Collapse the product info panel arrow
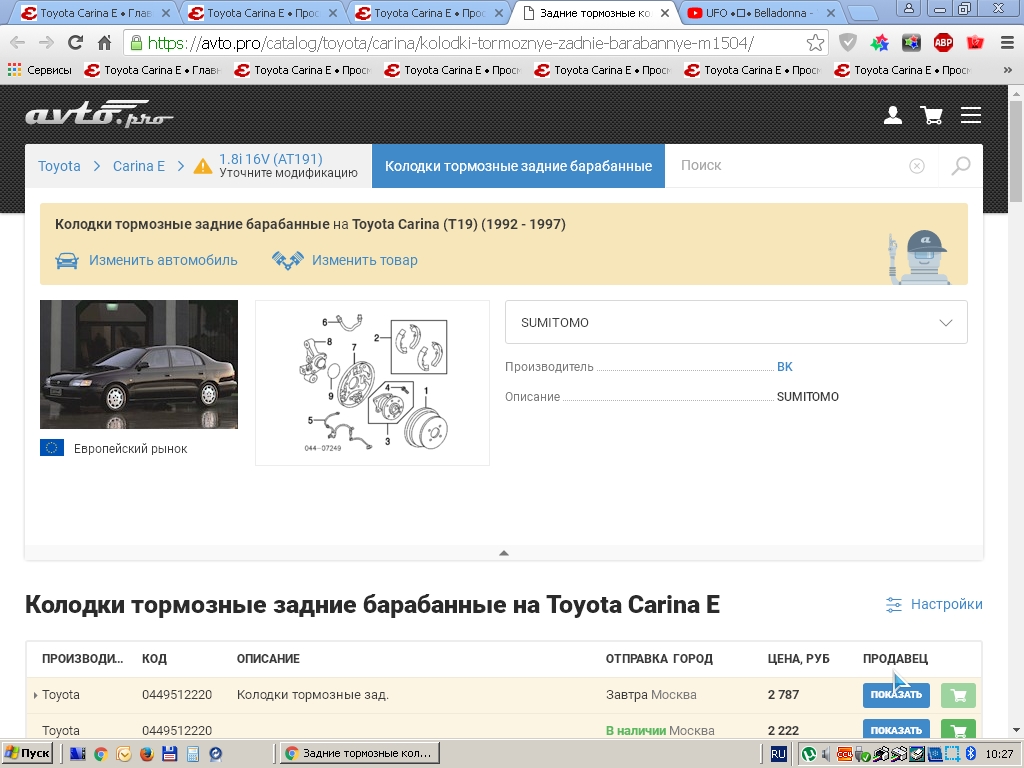 (504, 552)
